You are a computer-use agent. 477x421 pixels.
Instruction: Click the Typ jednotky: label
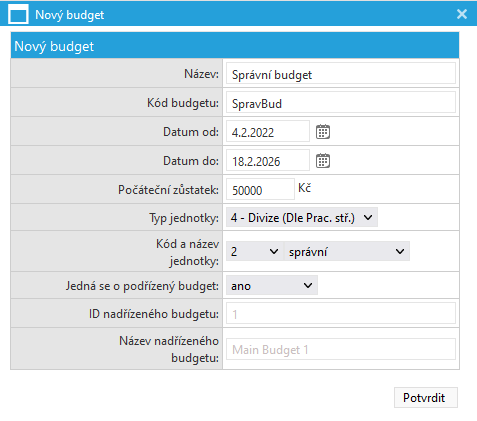[x=184, y=218]
